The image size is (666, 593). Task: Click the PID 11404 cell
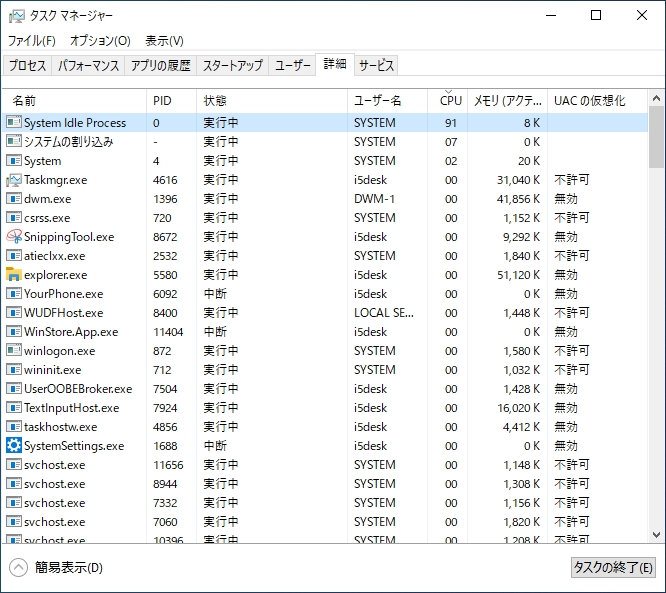[168, 332]
